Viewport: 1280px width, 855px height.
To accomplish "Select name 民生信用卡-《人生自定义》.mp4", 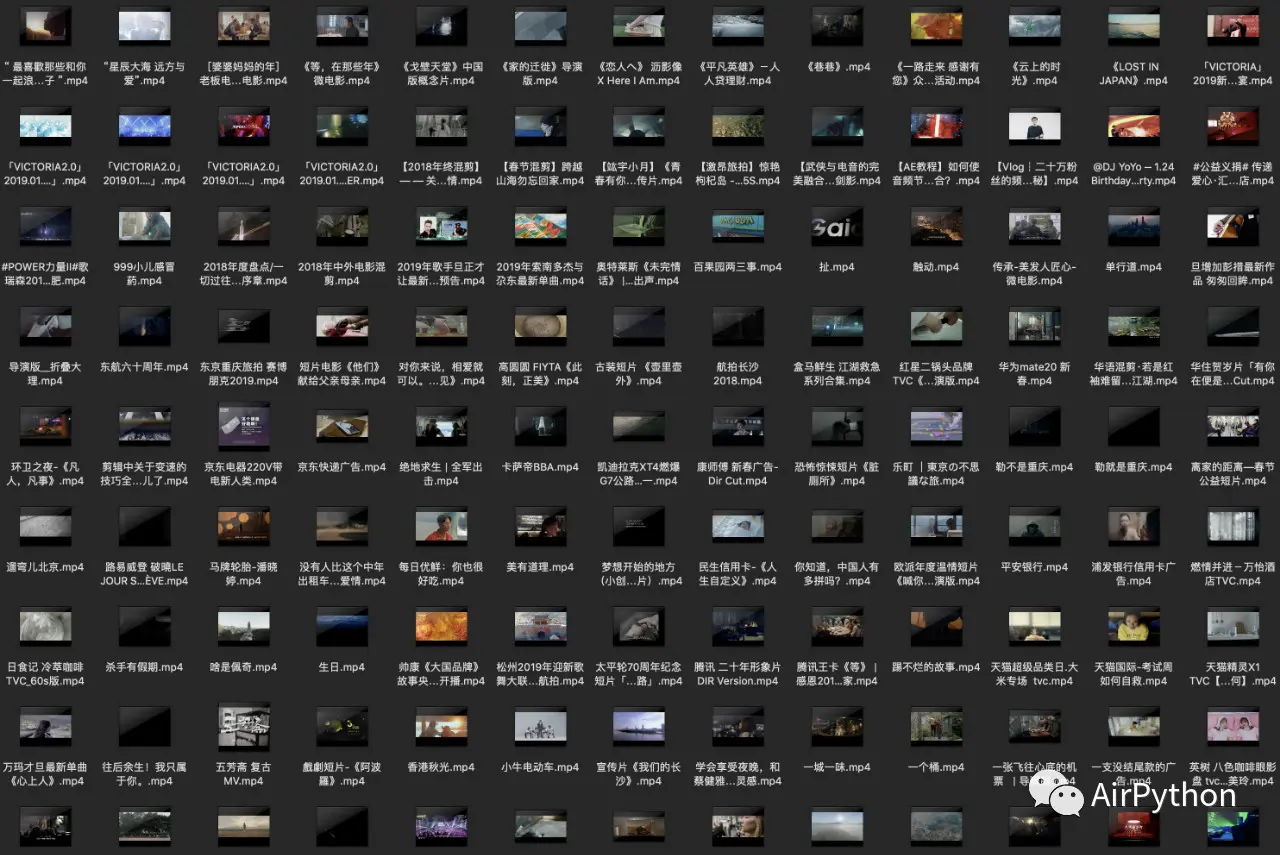I will pyautogui.click(x=738, y=574).
